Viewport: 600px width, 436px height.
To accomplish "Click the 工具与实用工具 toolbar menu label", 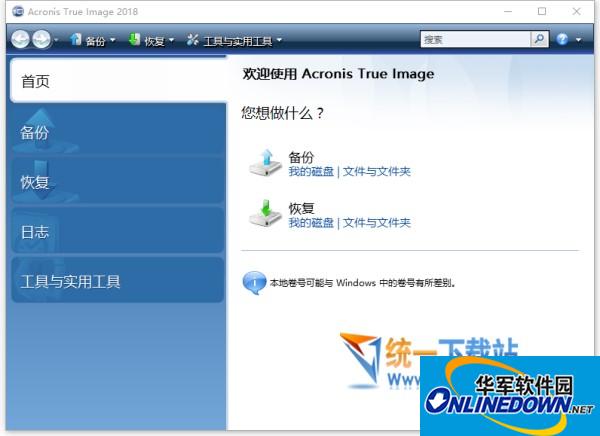I will coord(238,41).
